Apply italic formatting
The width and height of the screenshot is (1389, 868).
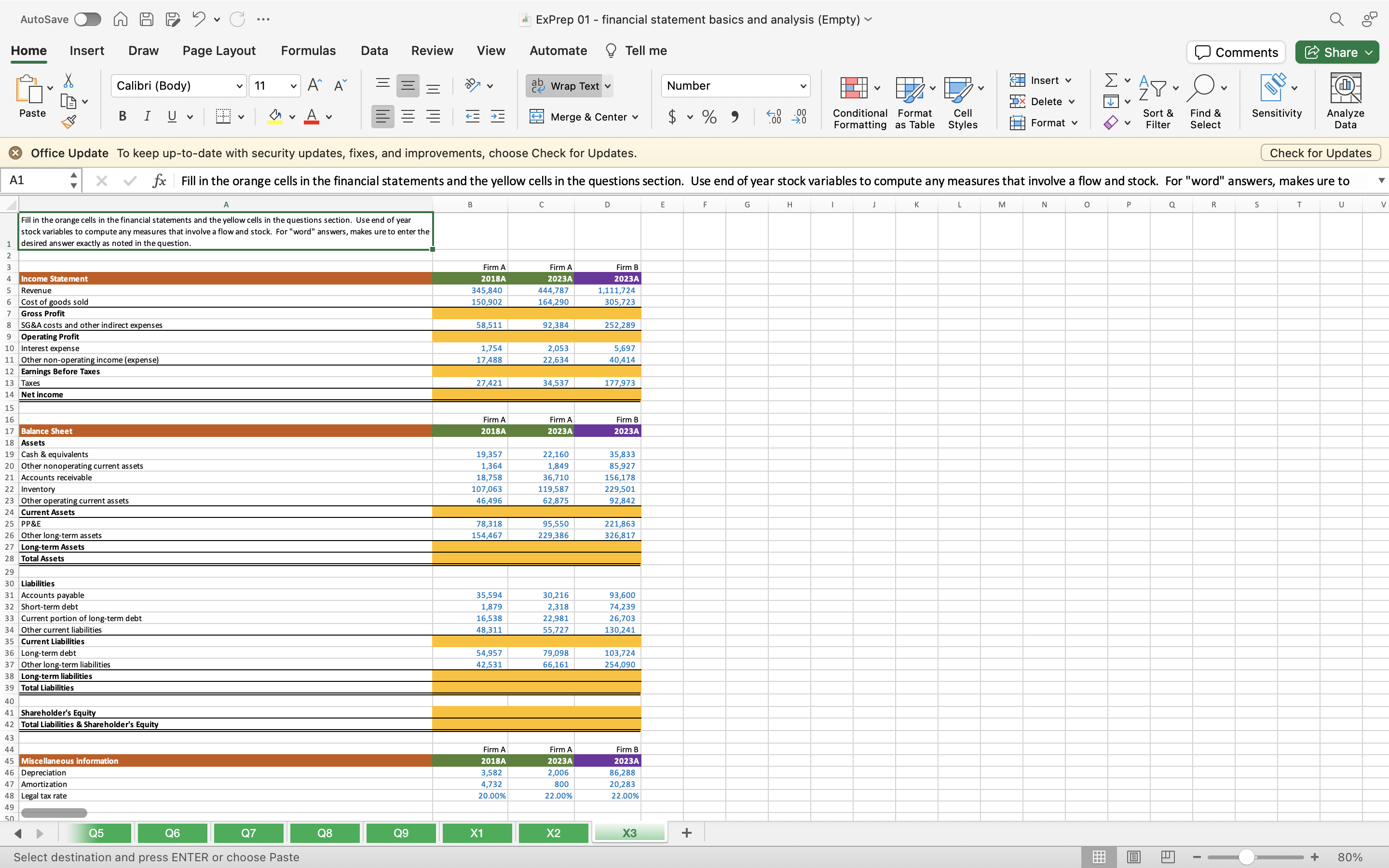tap(147, 117)
